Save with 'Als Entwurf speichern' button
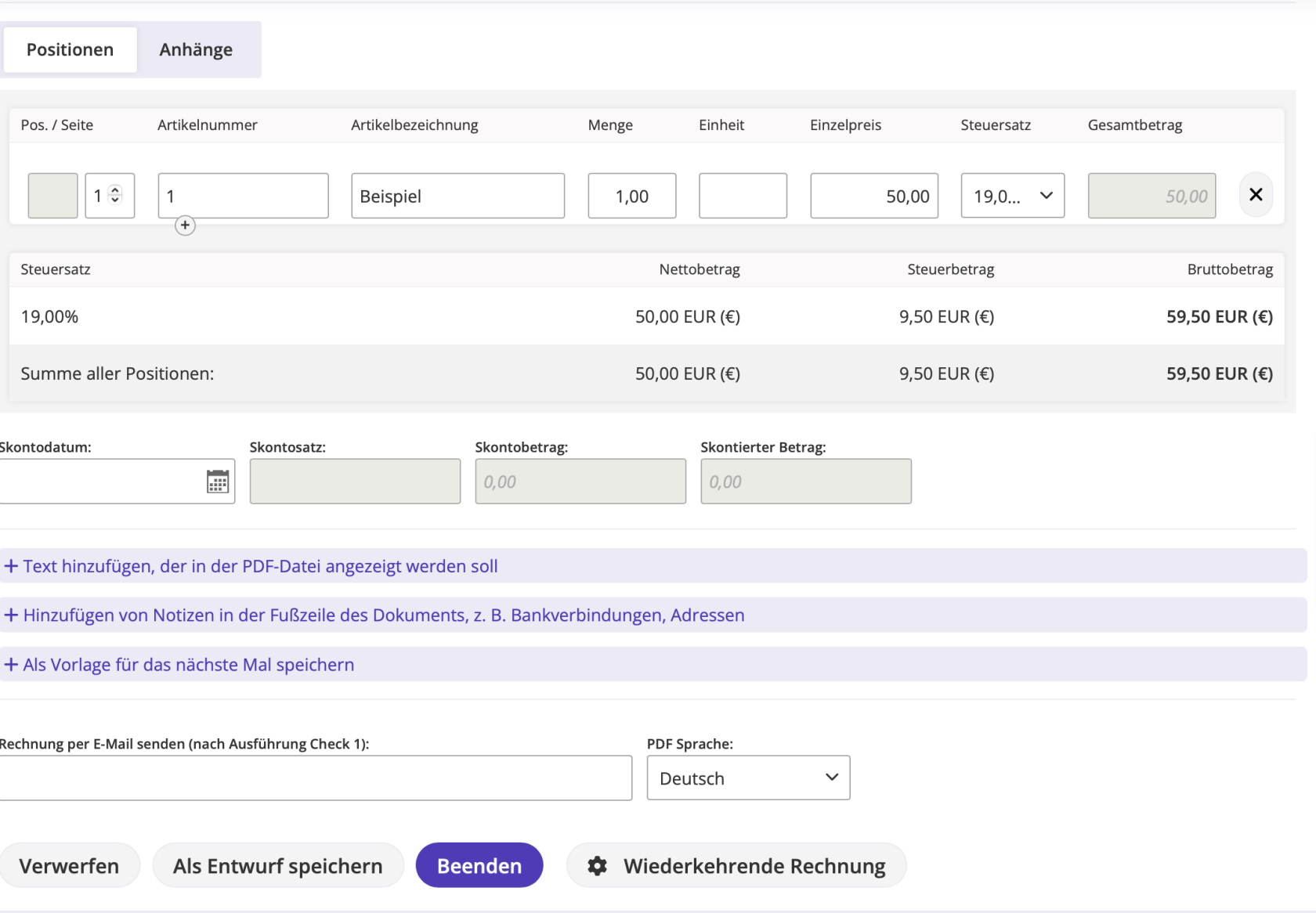Screen dimensions: 1316x913 point(278,866)
